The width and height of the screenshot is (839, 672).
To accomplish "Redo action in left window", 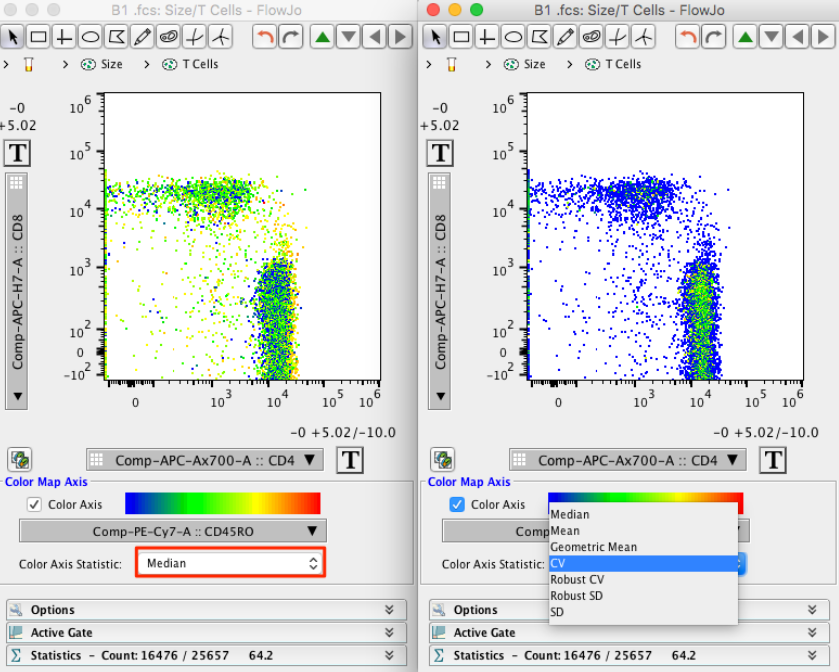I will click(x=291, y=37).
